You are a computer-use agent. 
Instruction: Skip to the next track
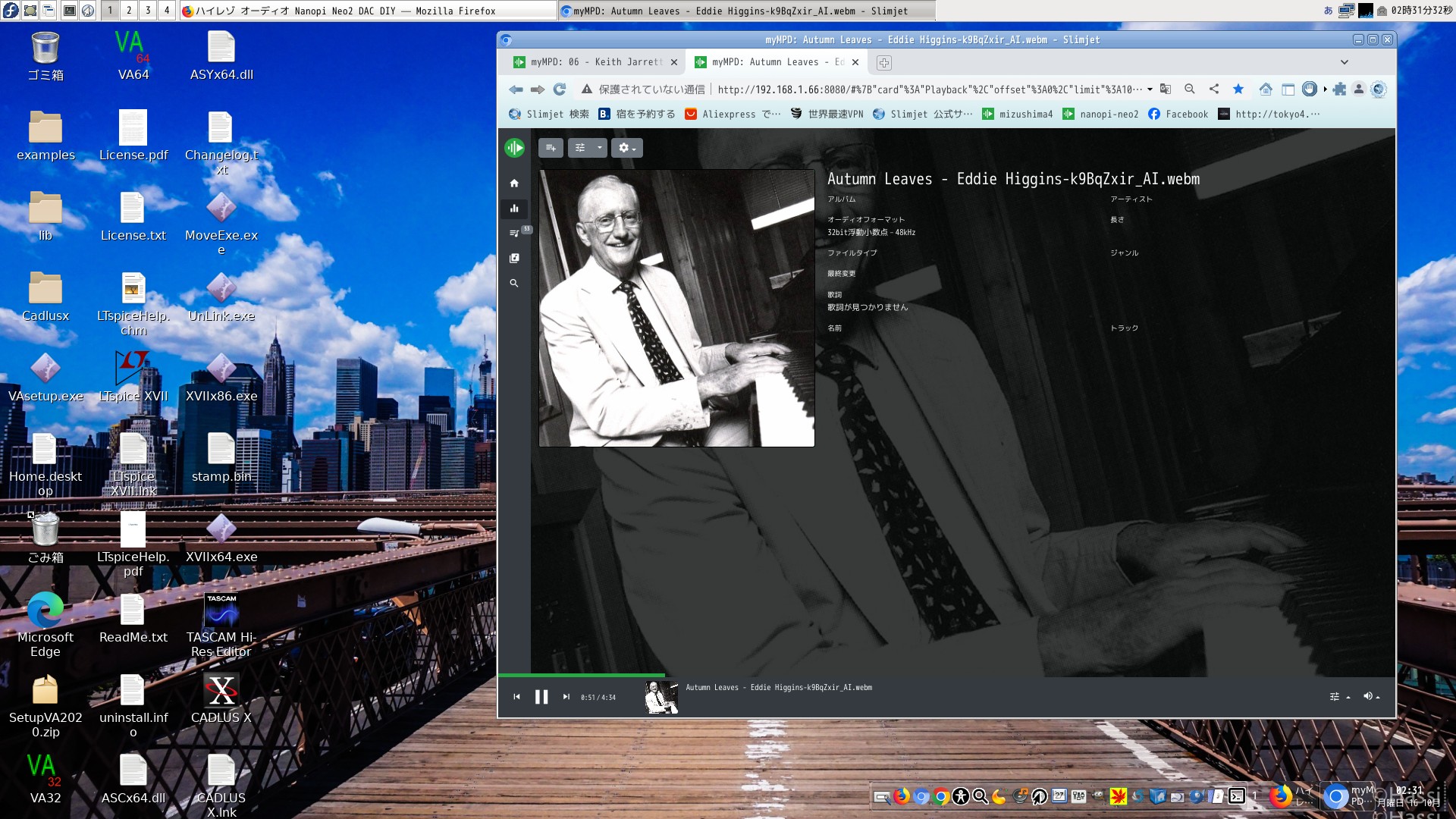point(566,697)
